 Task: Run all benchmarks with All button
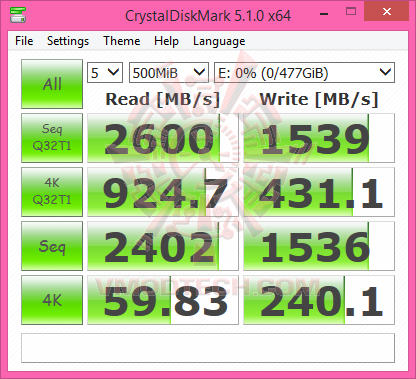tap(52, 84)
